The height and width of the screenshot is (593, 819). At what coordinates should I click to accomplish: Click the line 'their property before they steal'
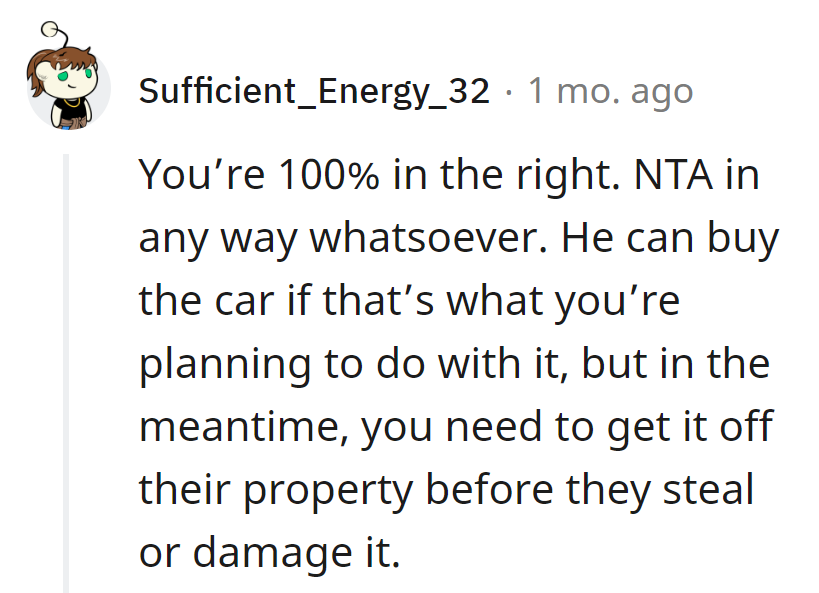(445, 490)
